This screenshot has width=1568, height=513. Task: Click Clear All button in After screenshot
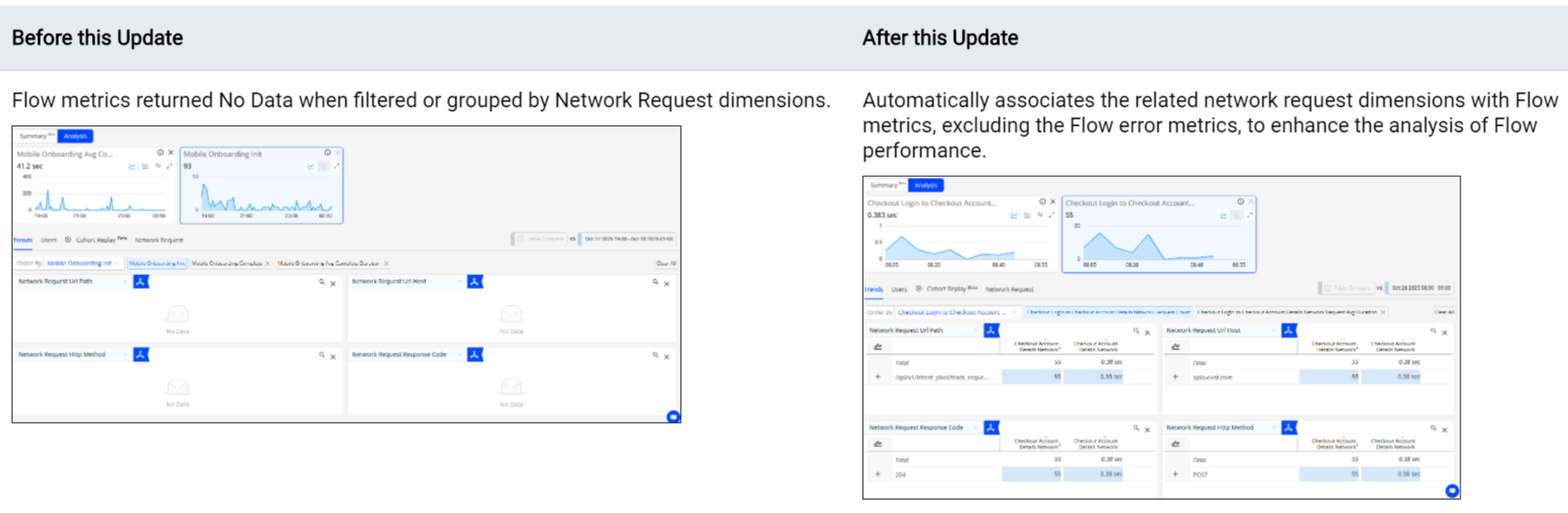1443,312
